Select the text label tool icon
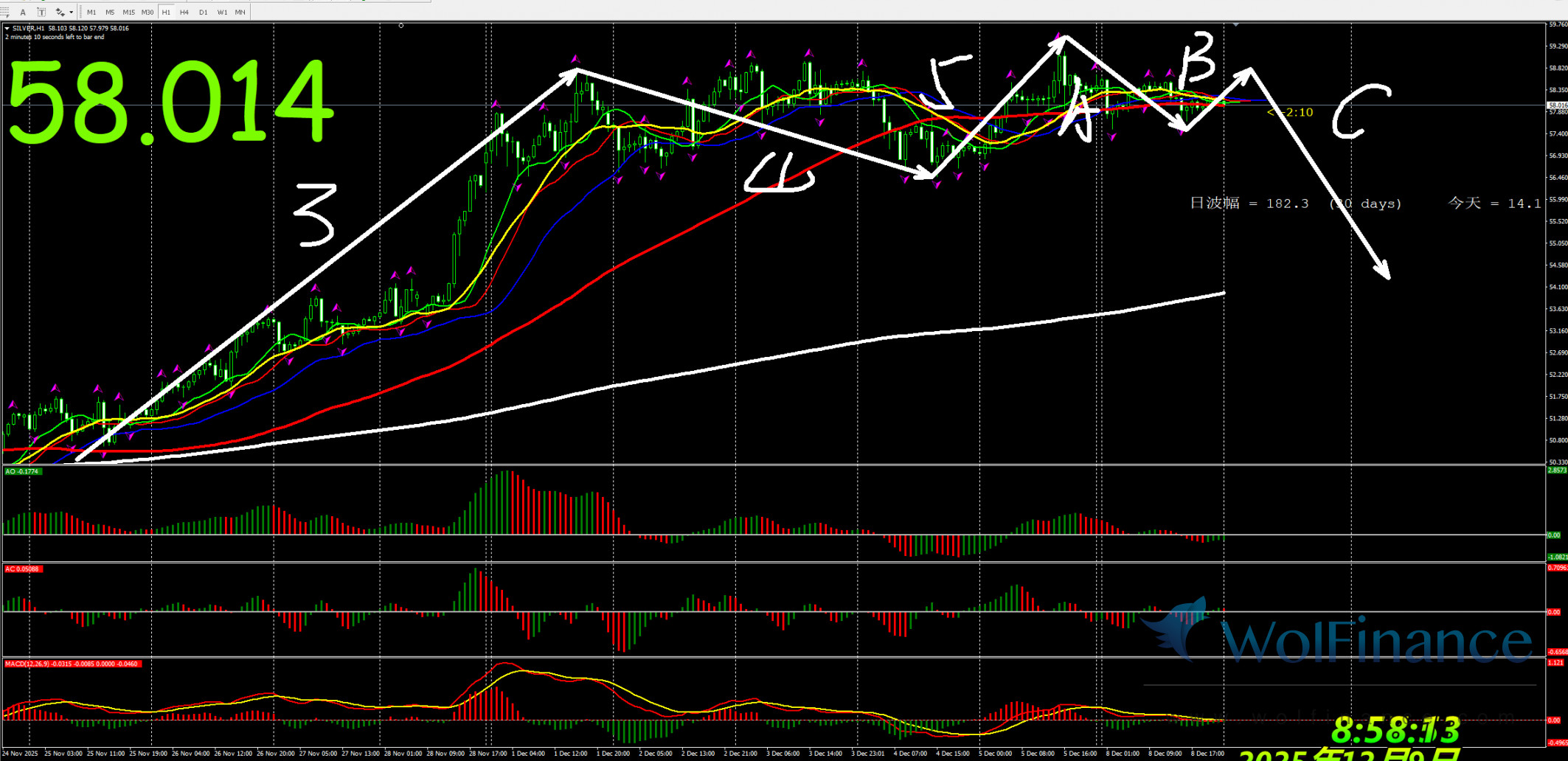The width and height of the screenshot is (1568, 761). (x=41, y=12)
